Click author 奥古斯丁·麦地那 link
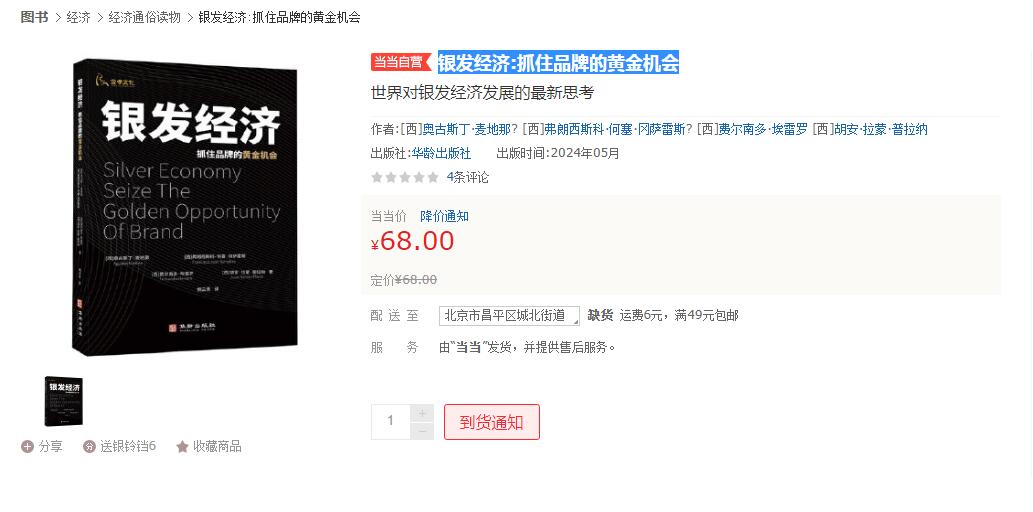 466,129
